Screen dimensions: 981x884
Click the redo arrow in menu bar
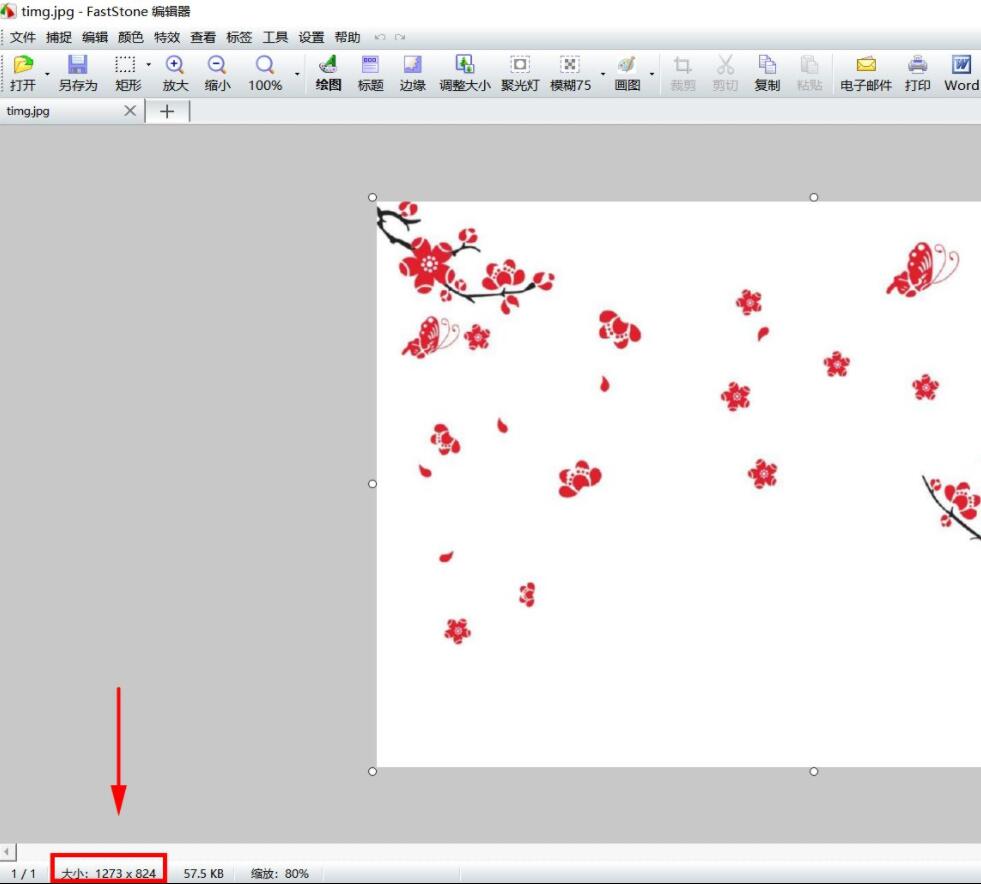click(x=400, y=38)
